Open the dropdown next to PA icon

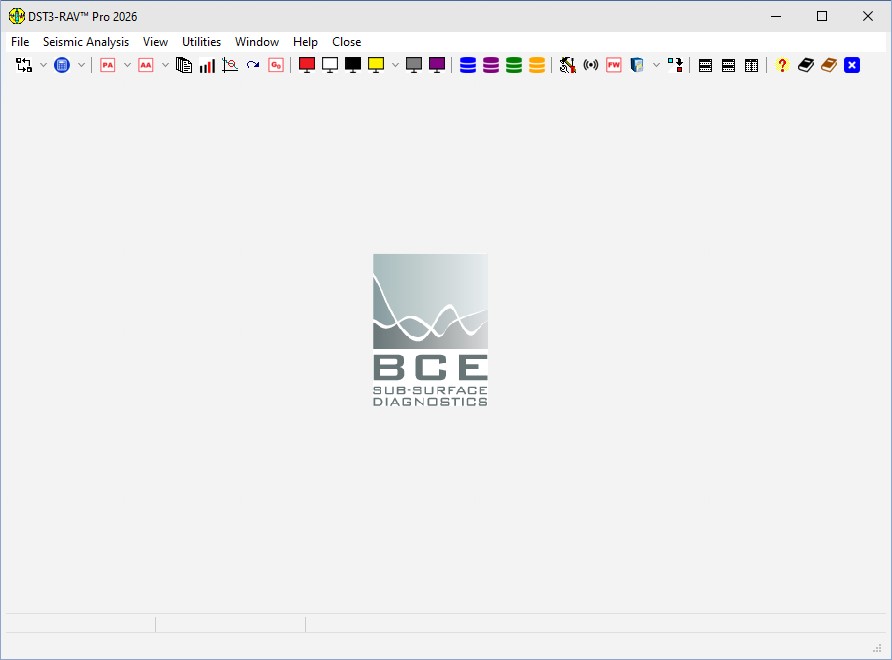pos(127,65)
